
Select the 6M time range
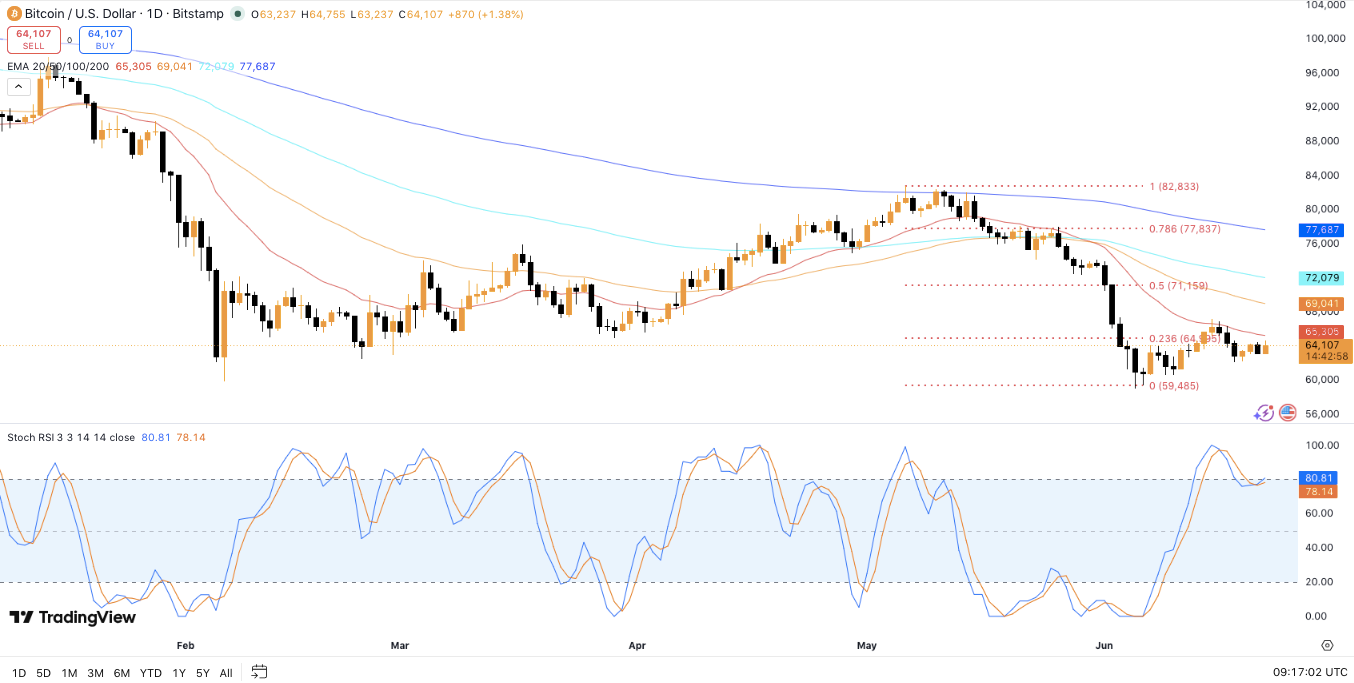(x=122, y=673)
